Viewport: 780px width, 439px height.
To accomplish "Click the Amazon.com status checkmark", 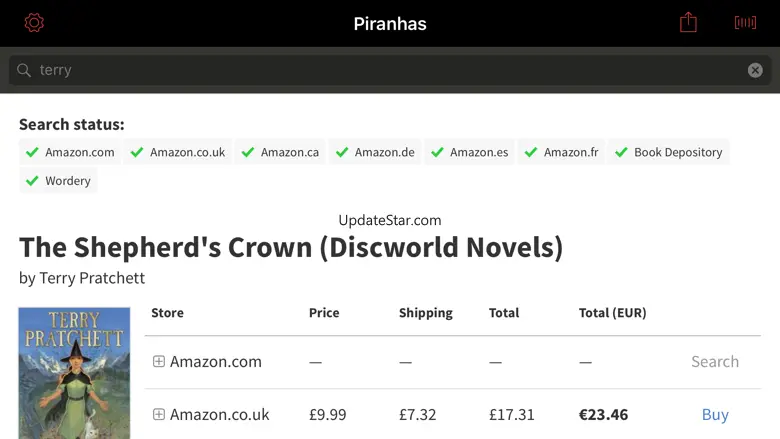I will 33,153.
